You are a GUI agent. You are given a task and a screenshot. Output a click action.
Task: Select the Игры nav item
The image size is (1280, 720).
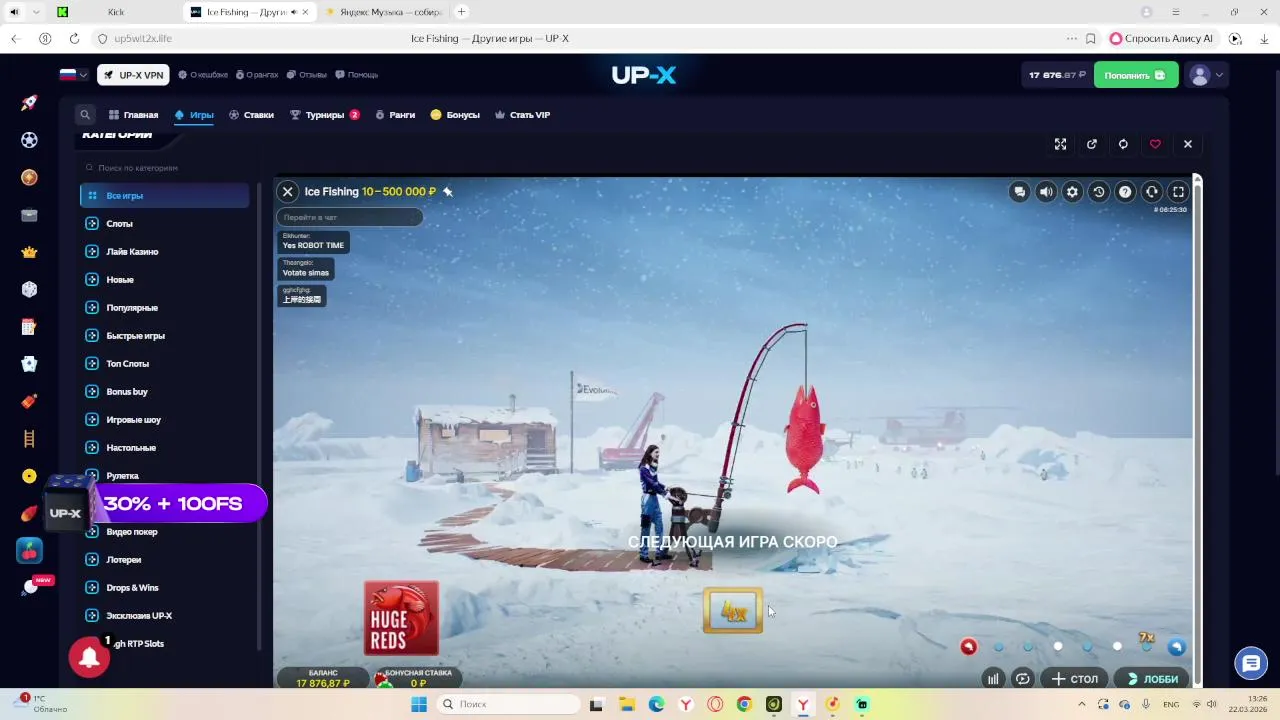click(x=194, y=115)
